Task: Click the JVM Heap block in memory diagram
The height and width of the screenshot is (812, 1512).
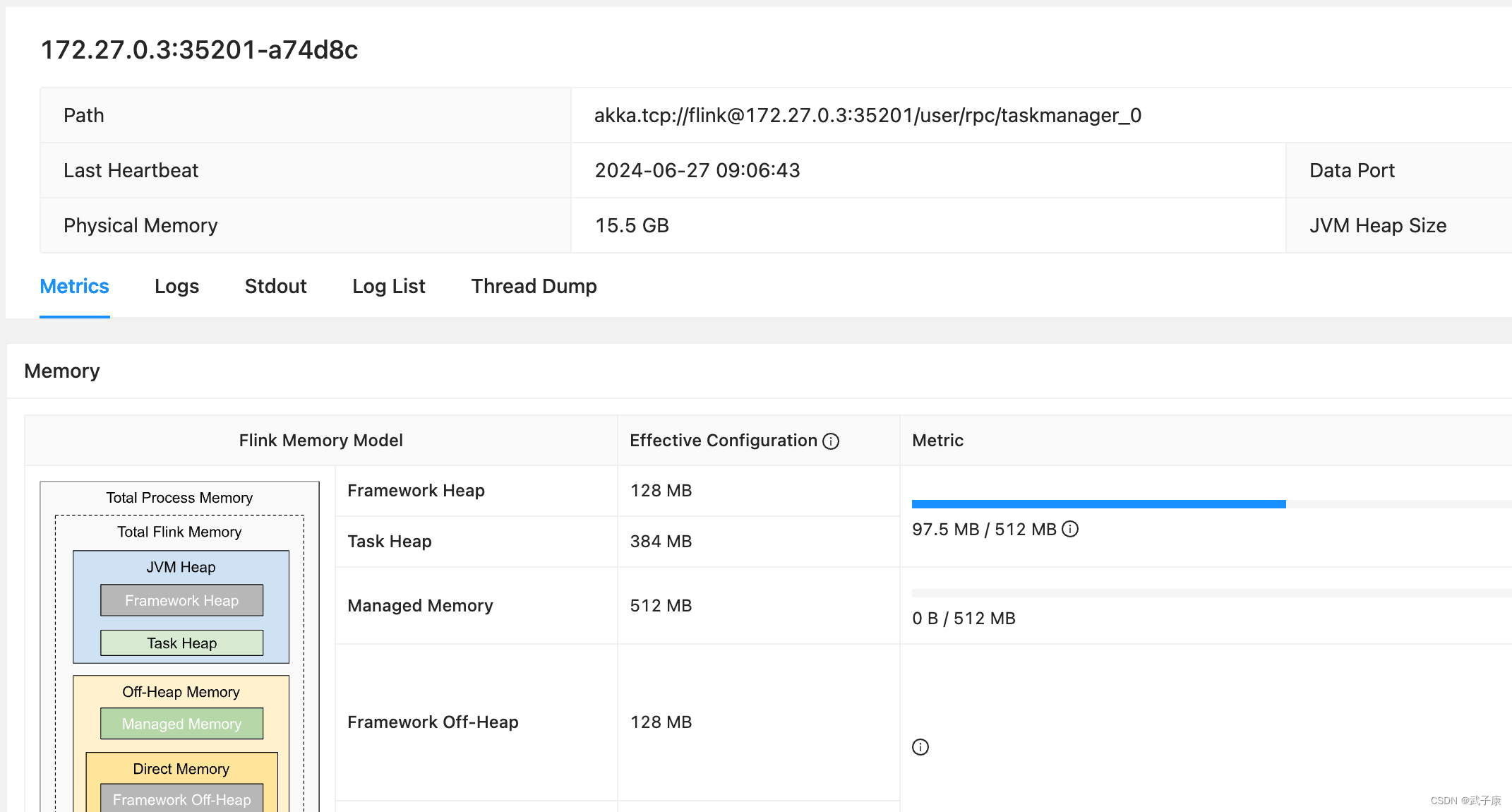Action: (x=180, y=567)
